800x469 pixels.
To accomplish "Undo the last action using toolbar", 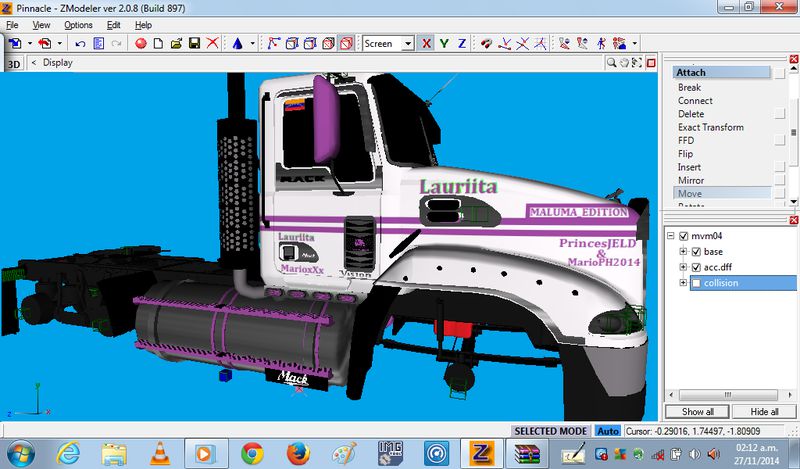I will click(80, 44).
